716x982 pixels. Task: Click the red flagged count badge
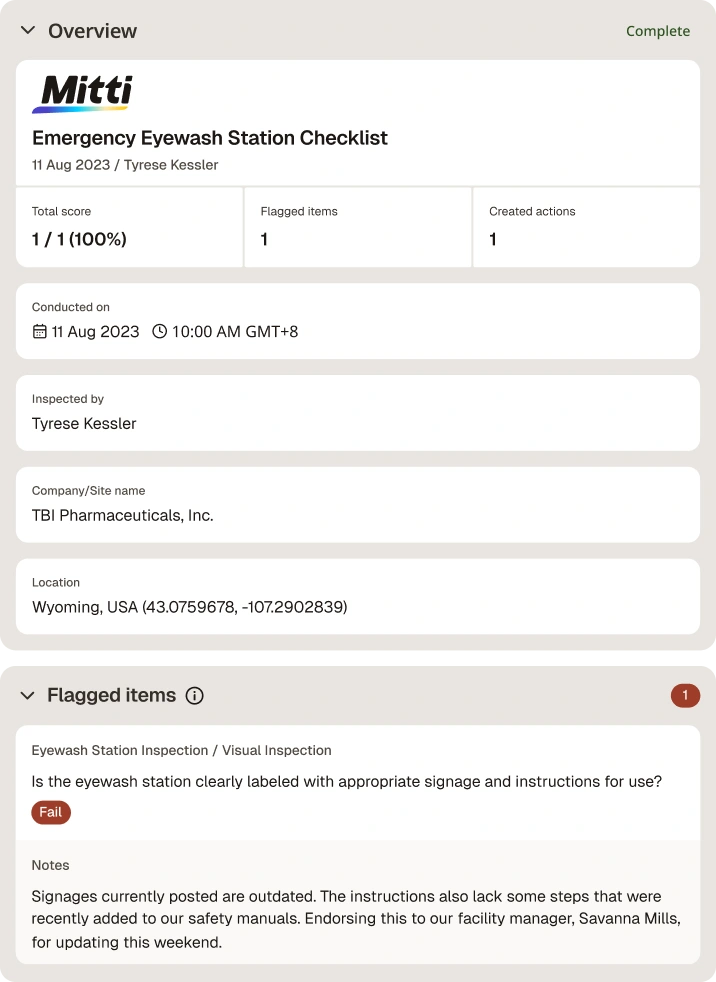[x=685, y=695]
